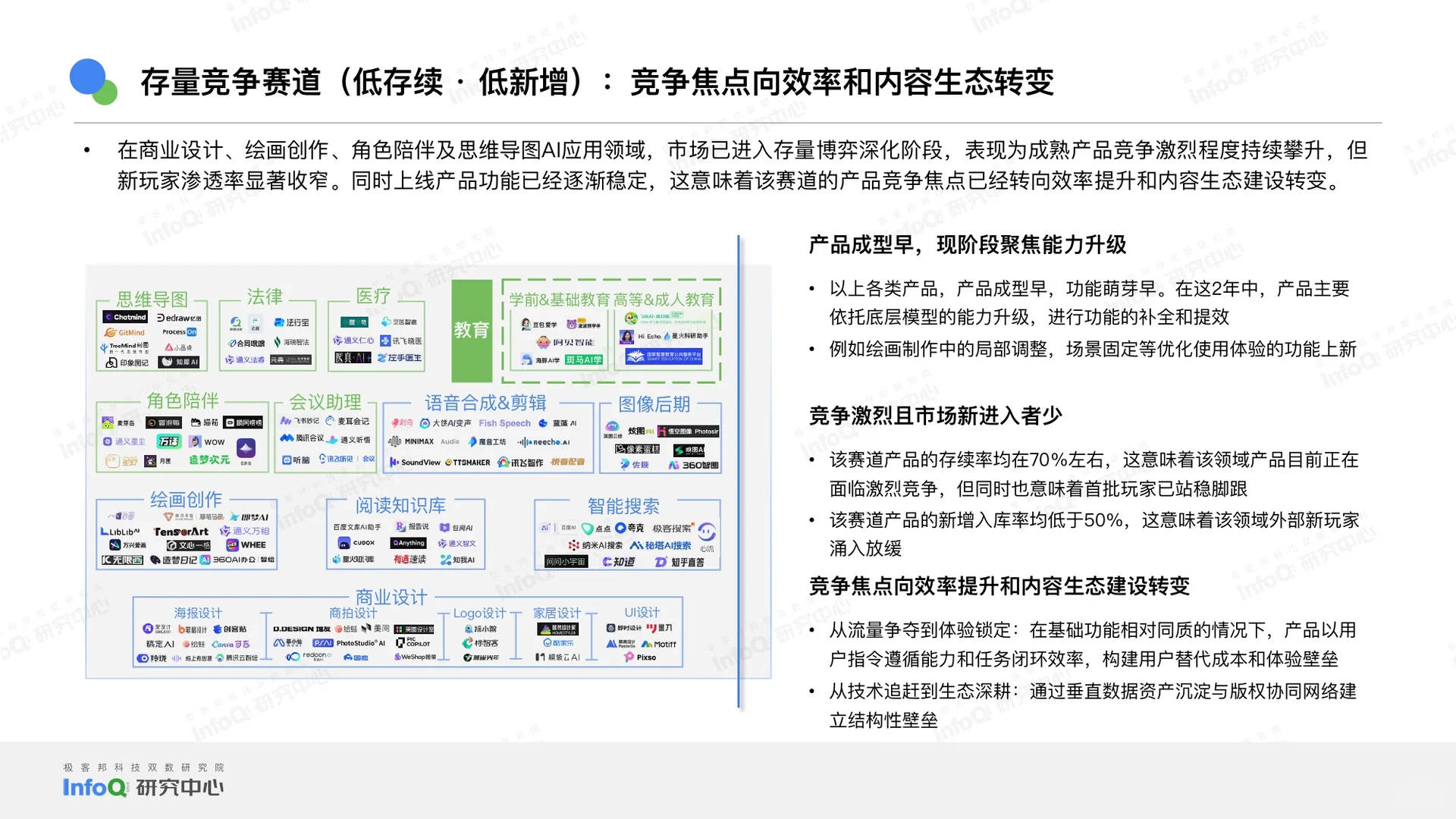Click the 法行宝 logo
Screen dimensions: 1456x819
tap(291, 322)
